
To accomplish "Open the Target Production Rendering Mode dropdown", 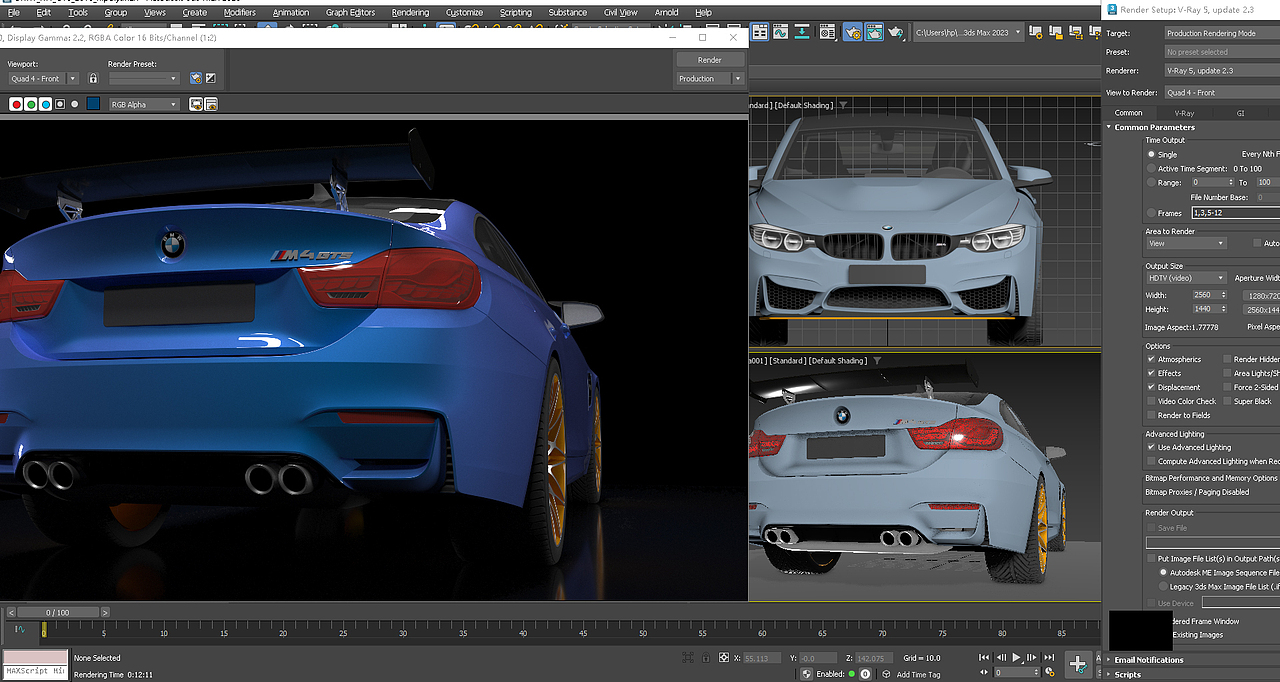I will (x=1222, y=33).
